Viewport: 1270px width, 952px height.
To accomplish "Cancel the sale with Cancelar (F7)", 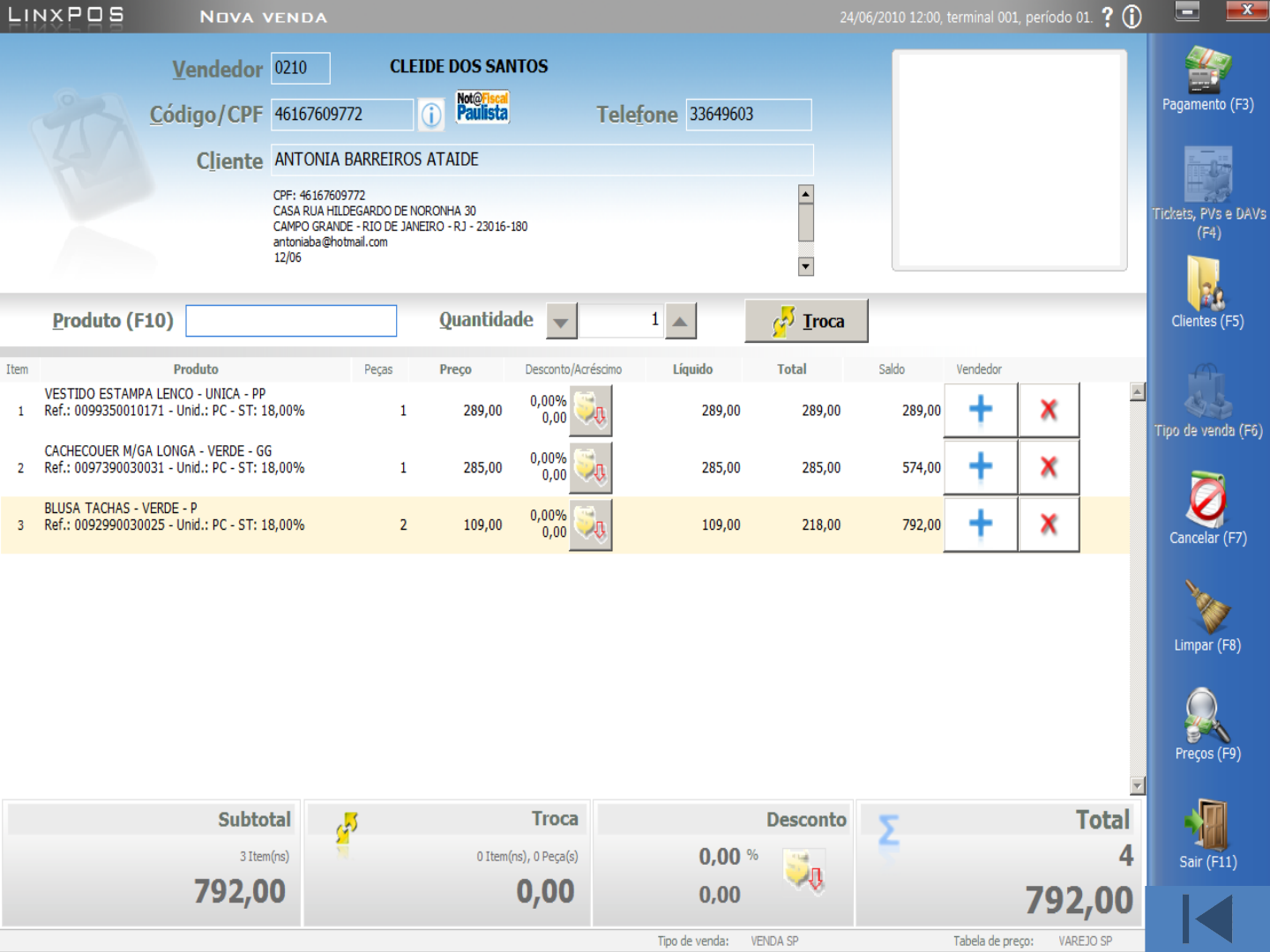I will 1207,509.
